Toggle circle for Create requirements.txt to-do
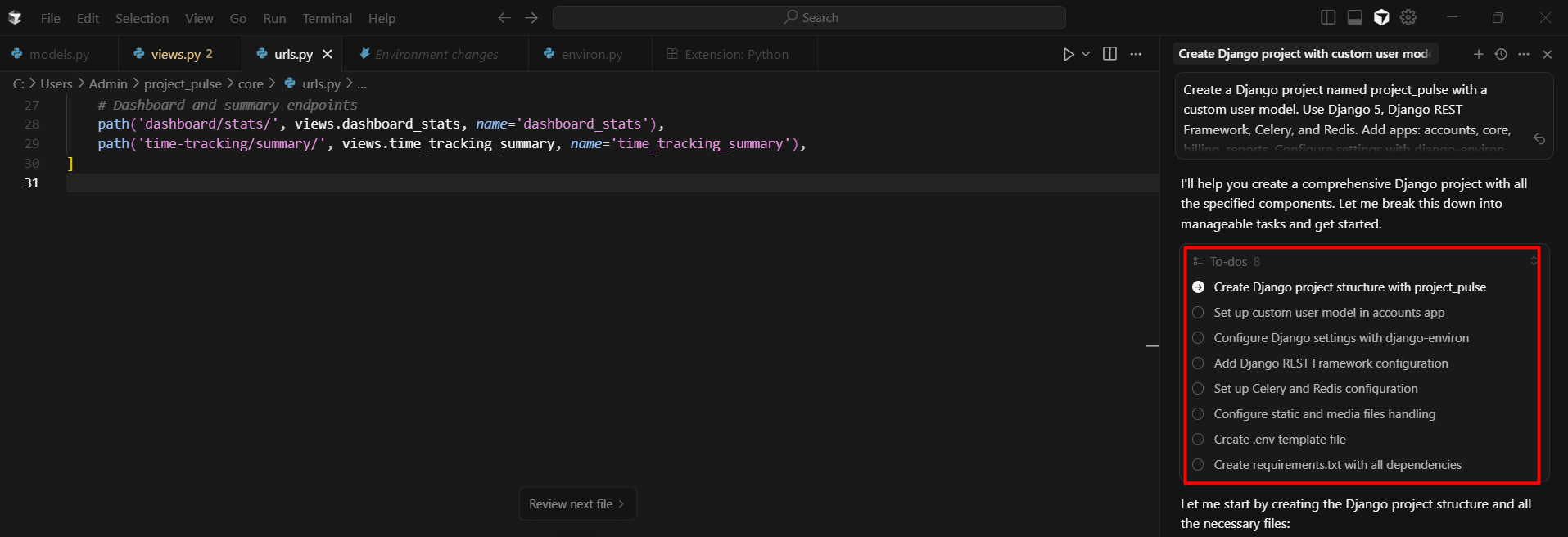The width and height of the screenshot is (1568, 537). (x=1198, y=465)
